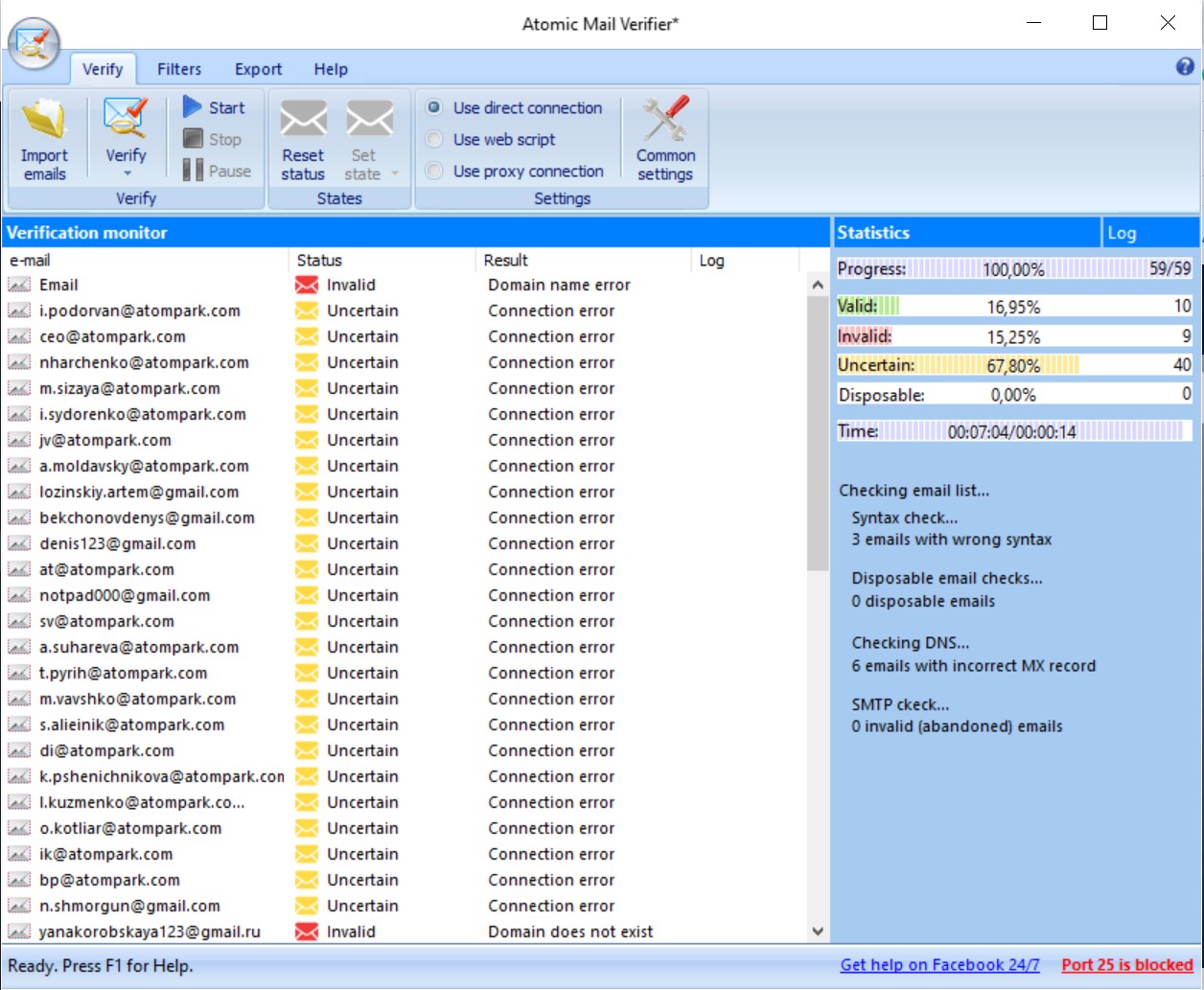Select the i.sydorenko@atompark.com email

point(143,414)
